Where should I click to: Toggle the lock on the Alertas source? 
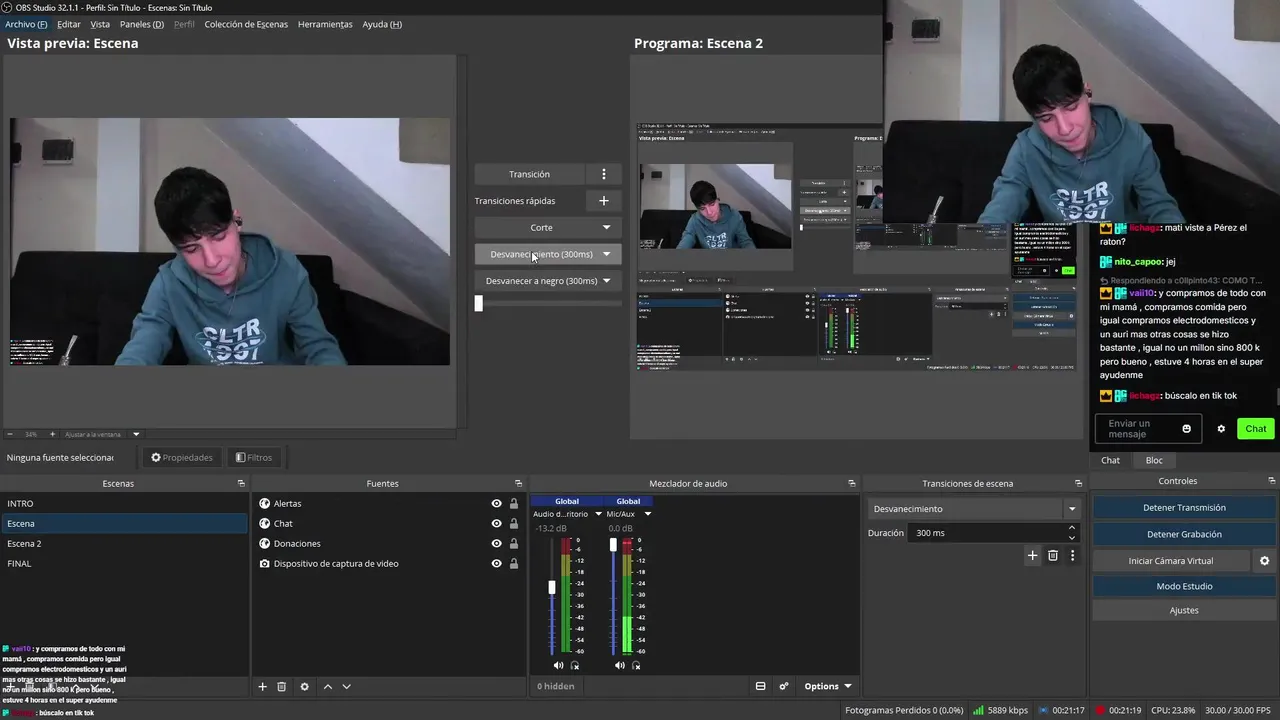(514, 504)
